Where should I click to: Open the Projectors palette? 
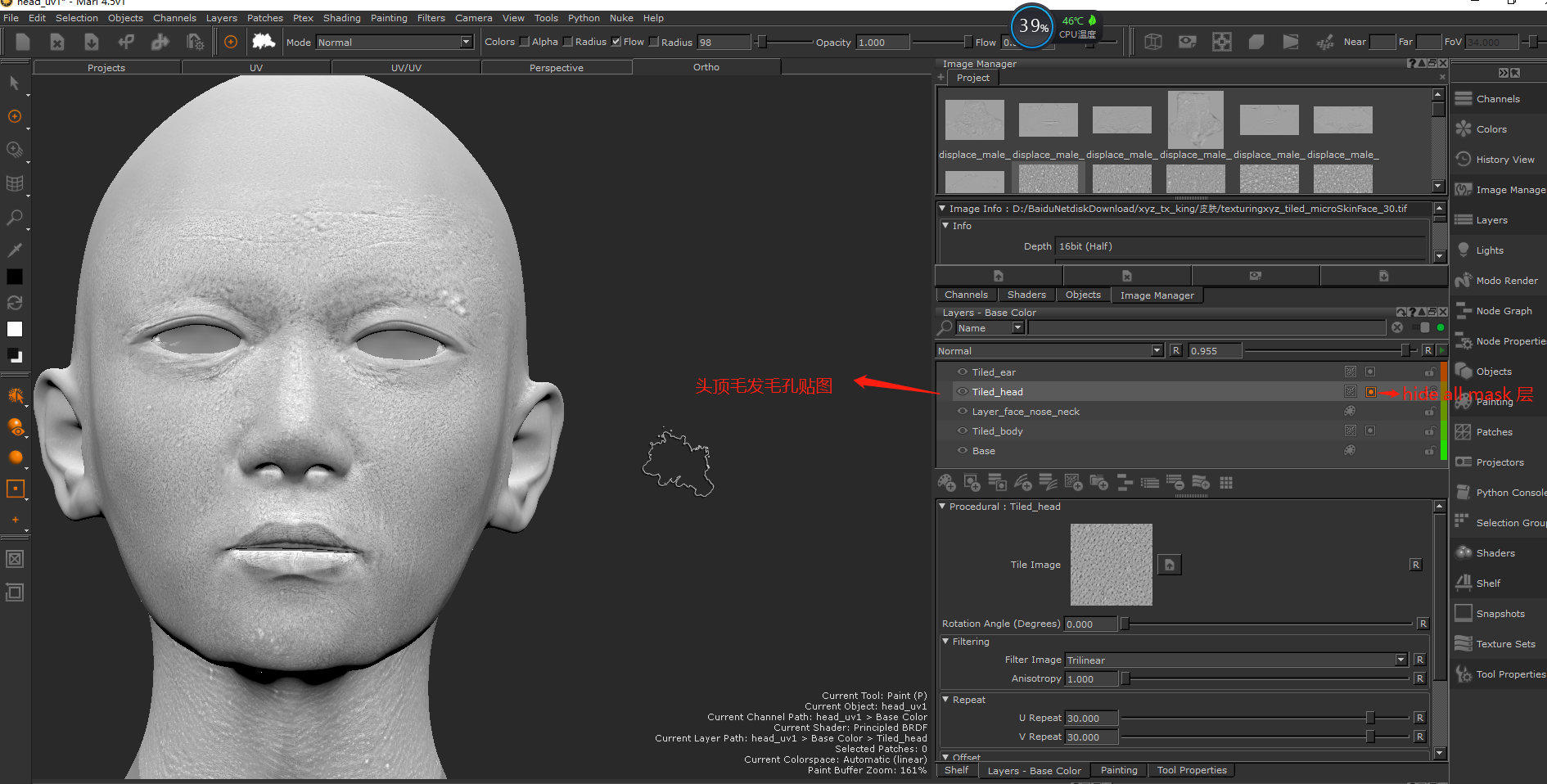point(1500,462)
